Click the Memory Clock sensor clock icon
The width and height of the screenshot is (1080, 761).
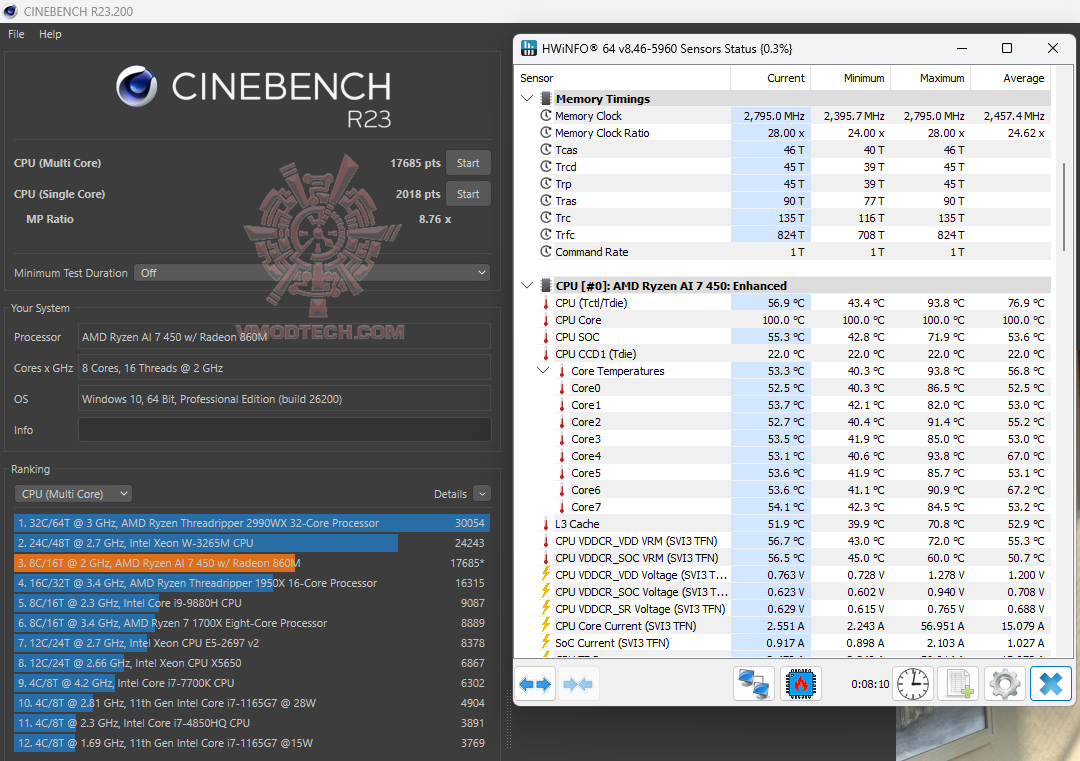(x=546, y=116)
